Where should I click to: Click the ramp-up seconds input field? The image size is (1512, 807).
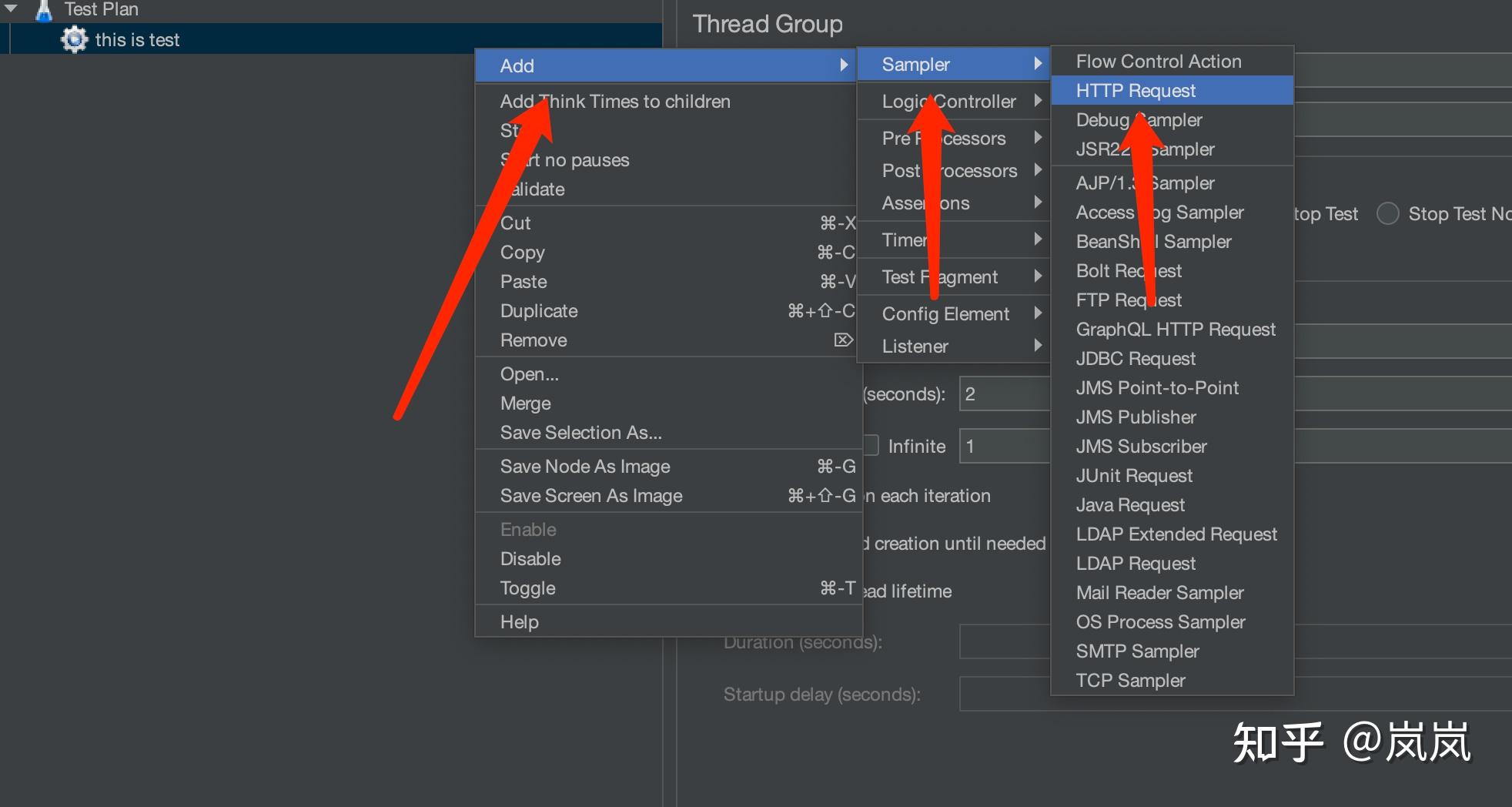1005,393
